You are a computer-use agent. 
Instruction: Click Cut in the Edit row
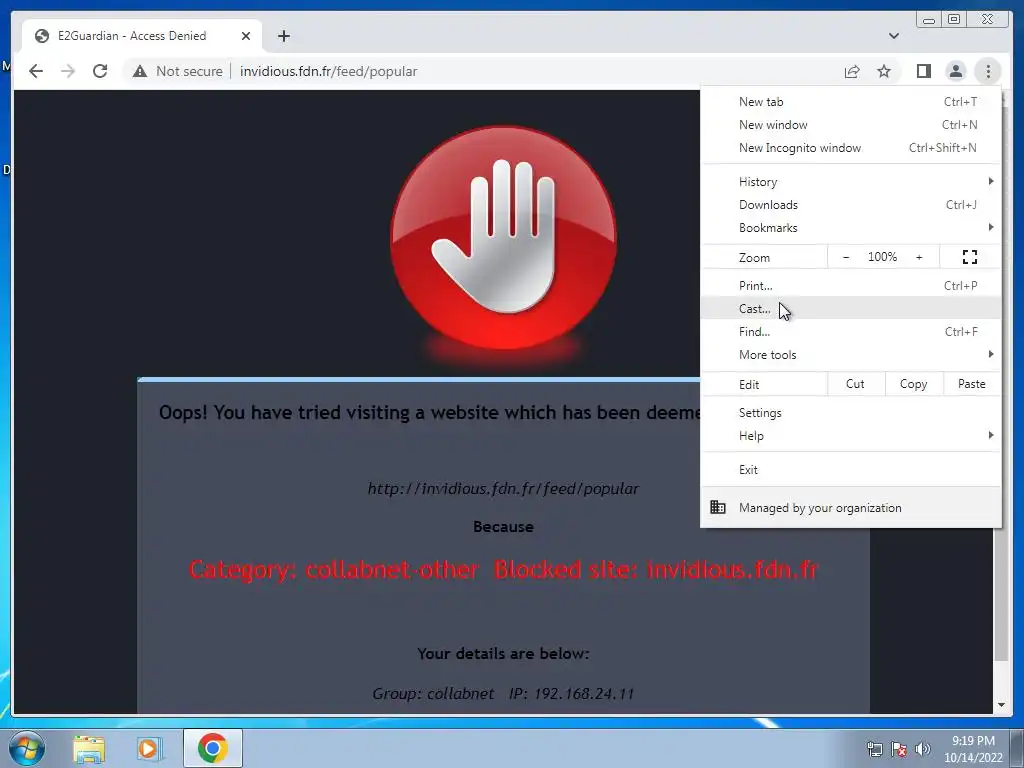coord(856,384)
